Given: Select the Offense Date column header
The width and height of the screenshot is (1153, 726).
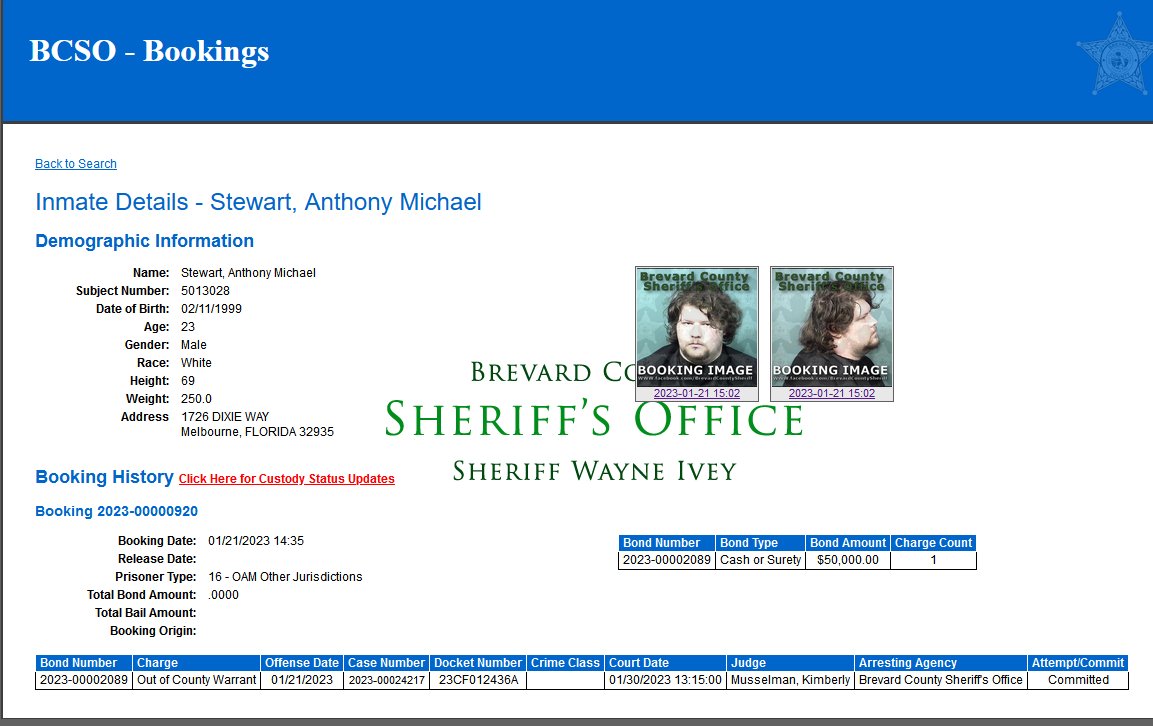Looking at the screenshot, I should click(301, 663).
